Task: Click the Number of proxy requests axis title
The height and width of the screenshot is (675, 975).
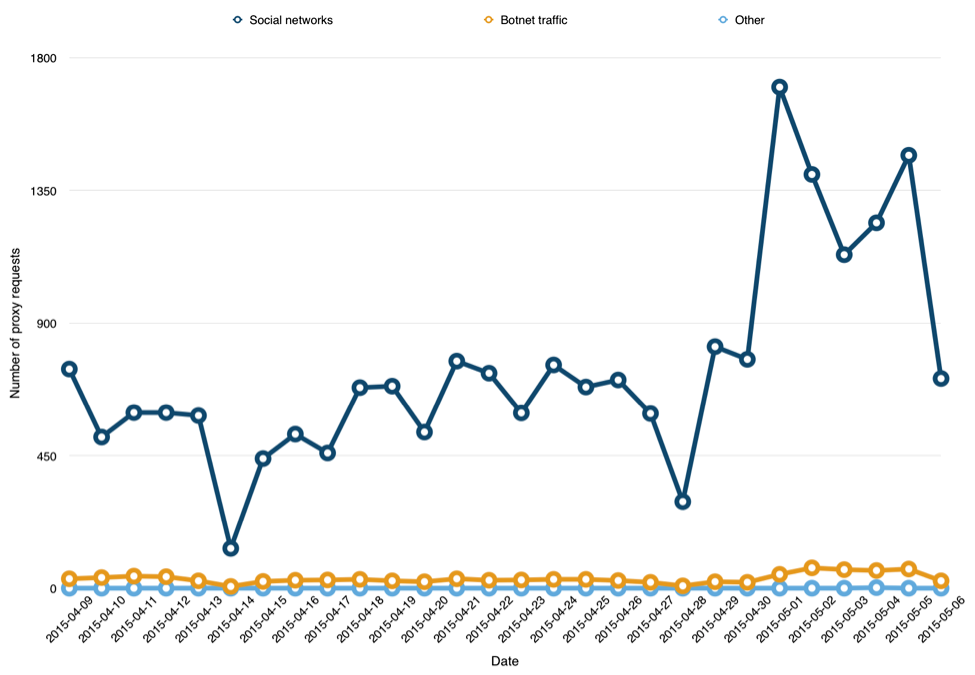Action: pos(15,323)
